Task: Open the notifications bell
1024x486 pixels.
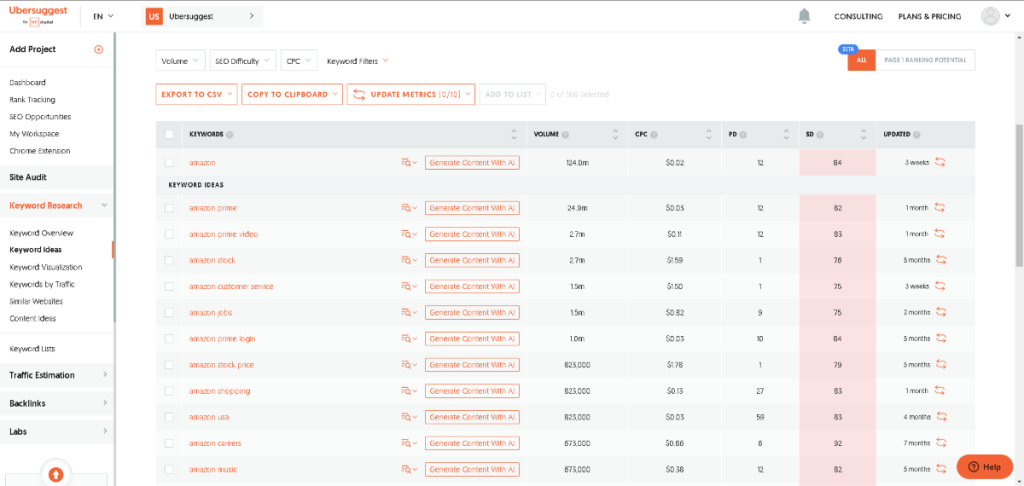Action: pyautogui.click(x=804, y=16)
